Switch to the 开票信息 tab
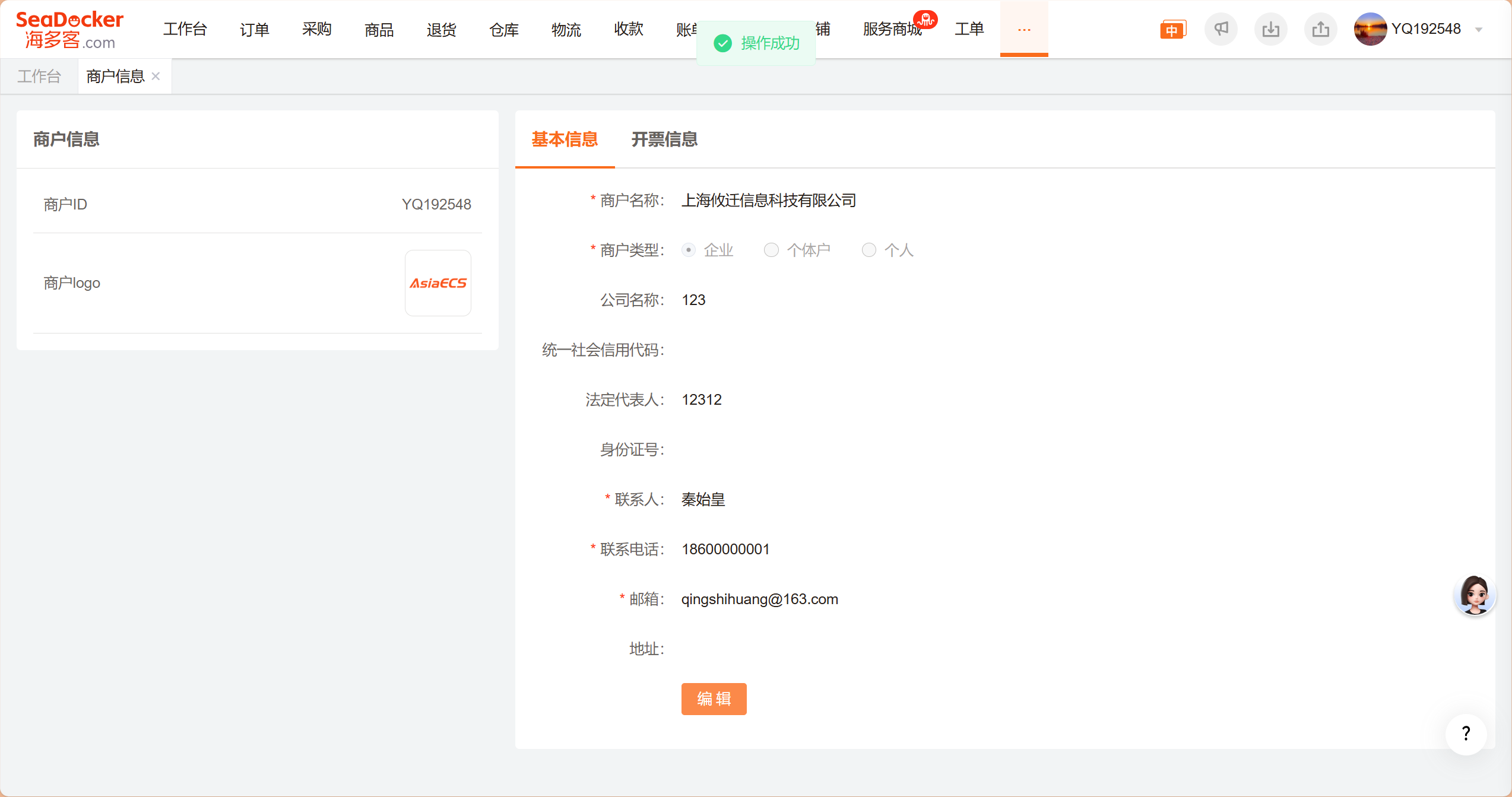This screenshot has width=1512, height=797. 664,139
